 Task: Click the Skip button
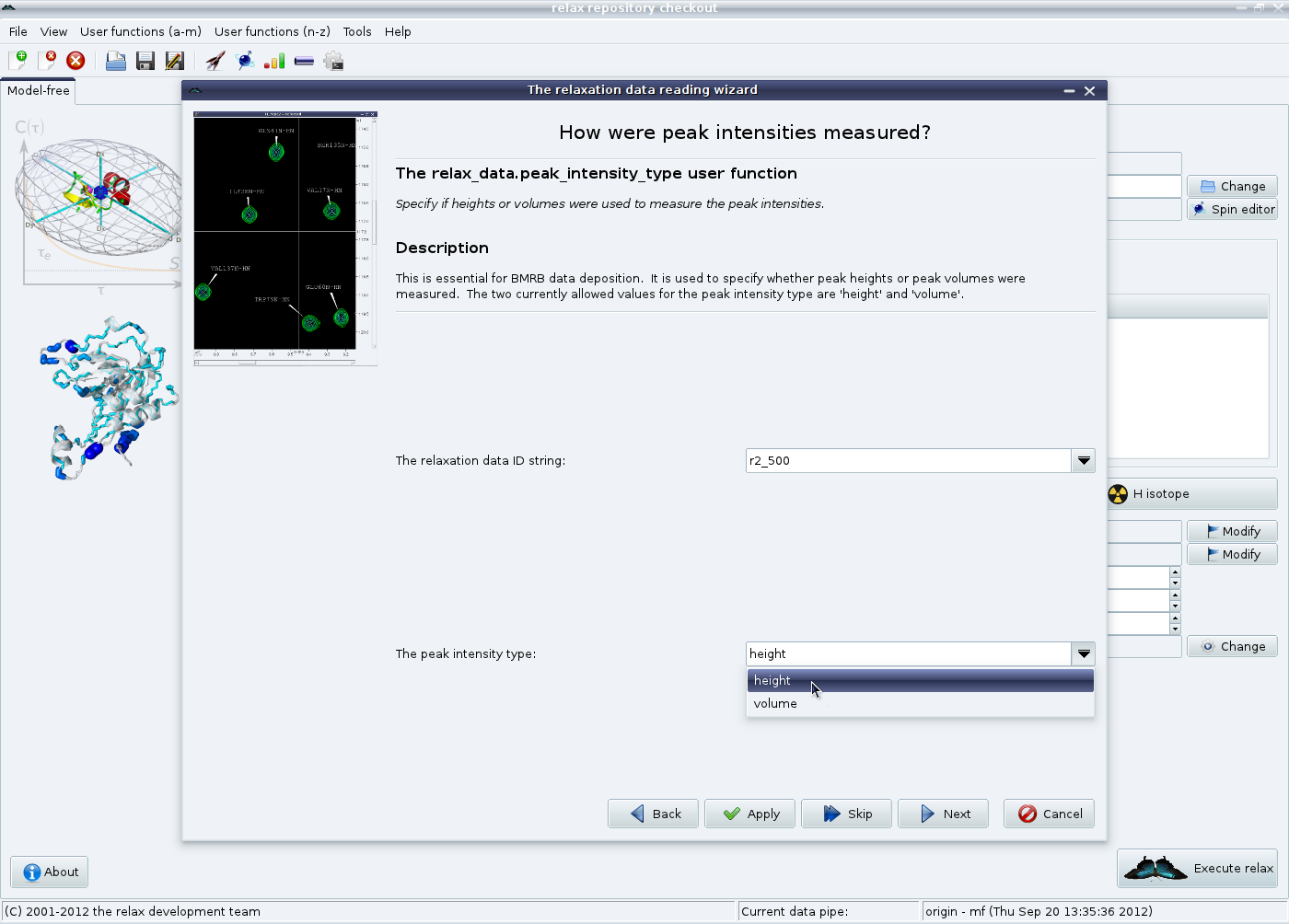tap(847, 814)
